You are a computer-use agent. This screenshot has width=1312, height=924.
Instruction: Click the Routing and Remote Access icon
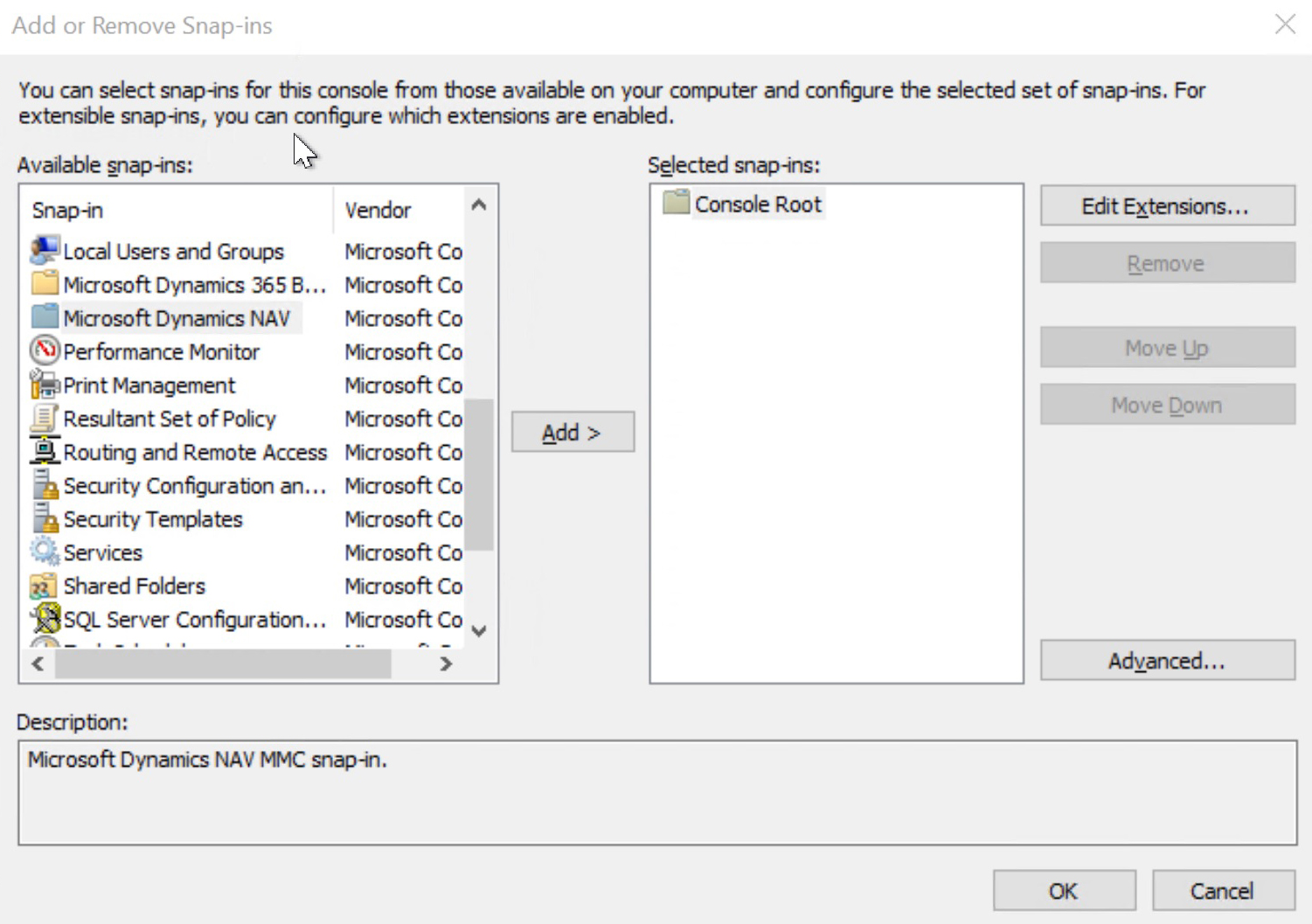(x=45, y=451)
